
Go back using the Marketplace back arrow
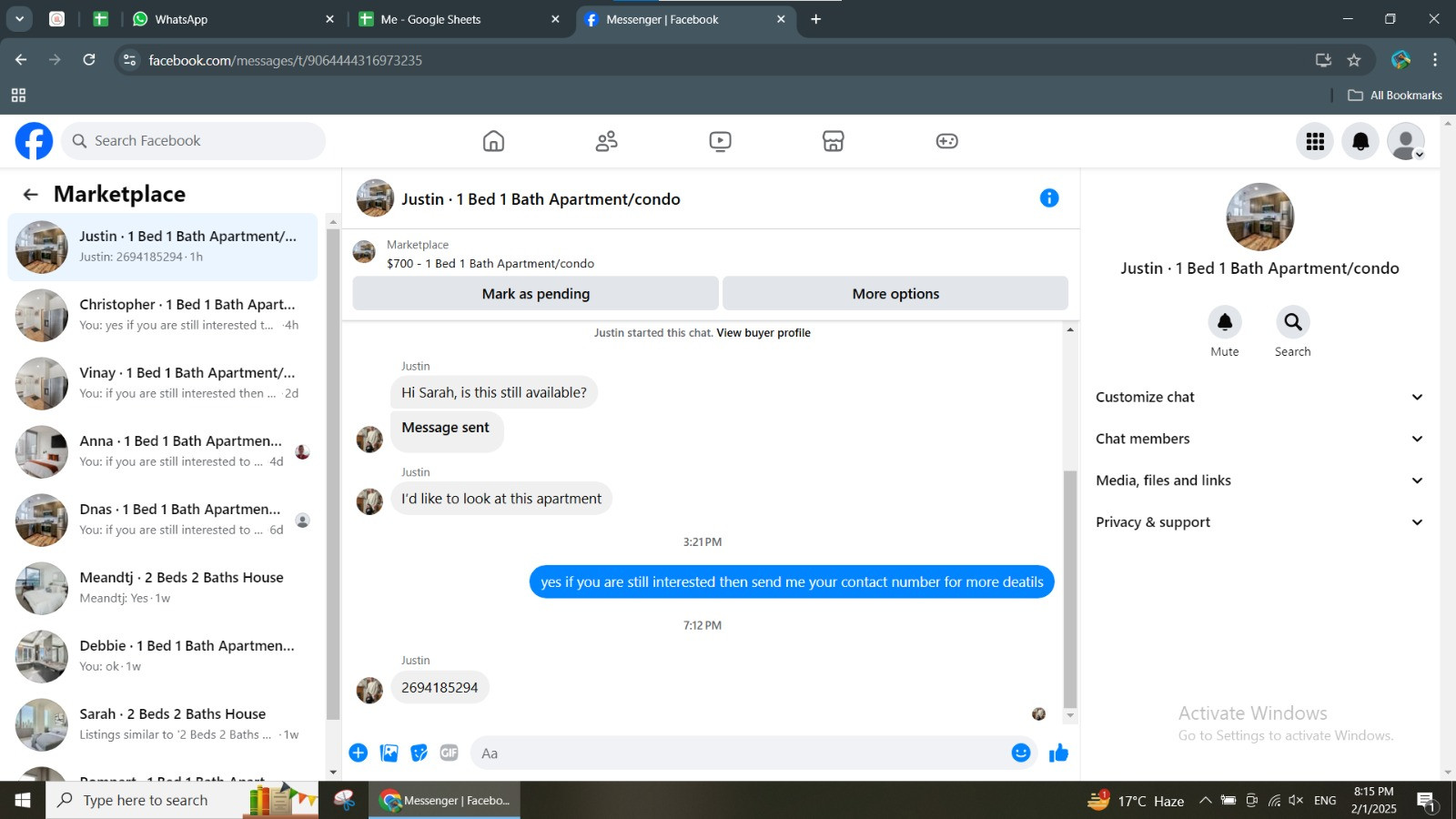click(31, 195)
